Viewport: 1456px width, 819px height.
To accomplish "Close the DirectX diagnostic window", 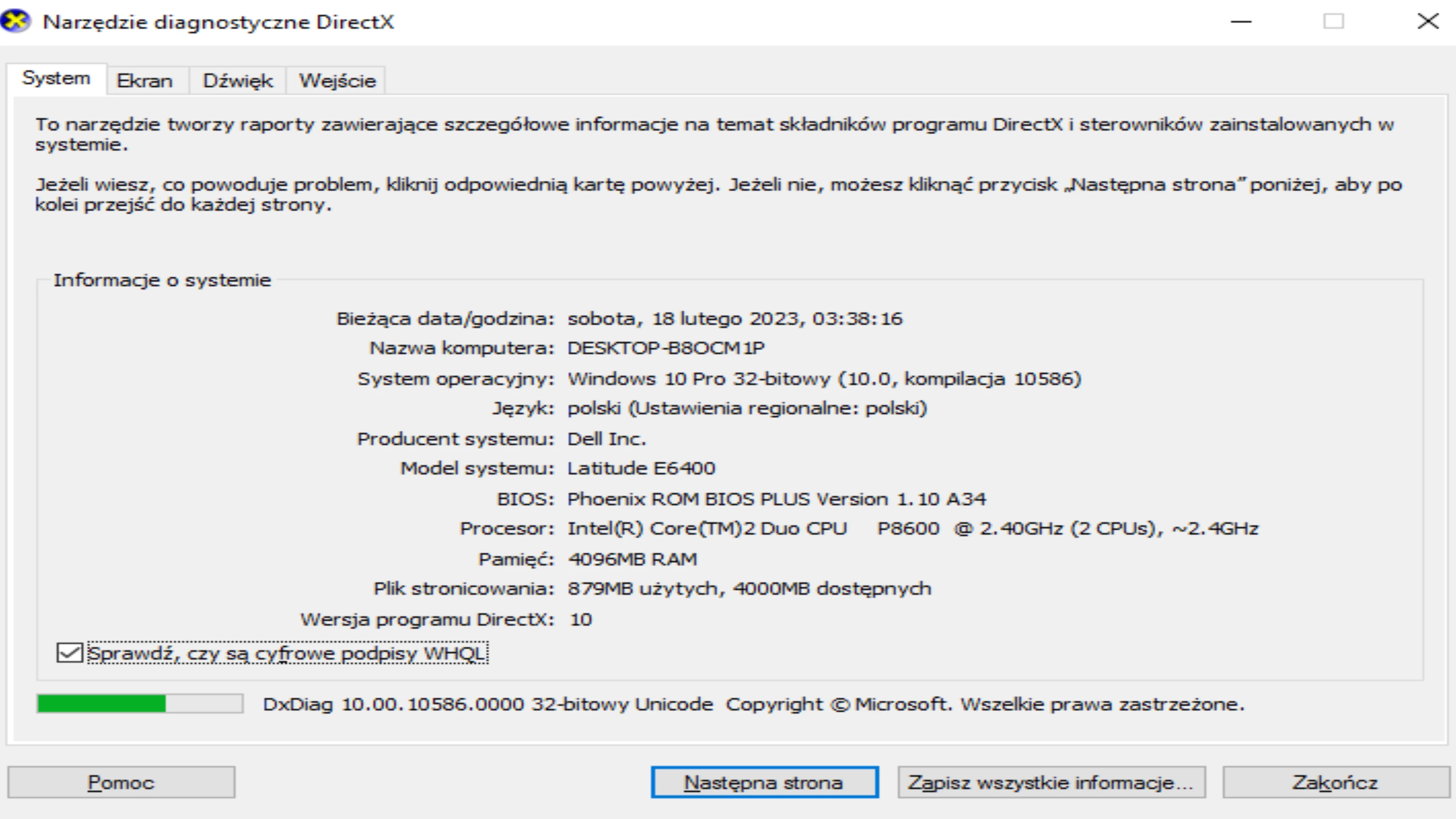I will tap(1428, 21).
